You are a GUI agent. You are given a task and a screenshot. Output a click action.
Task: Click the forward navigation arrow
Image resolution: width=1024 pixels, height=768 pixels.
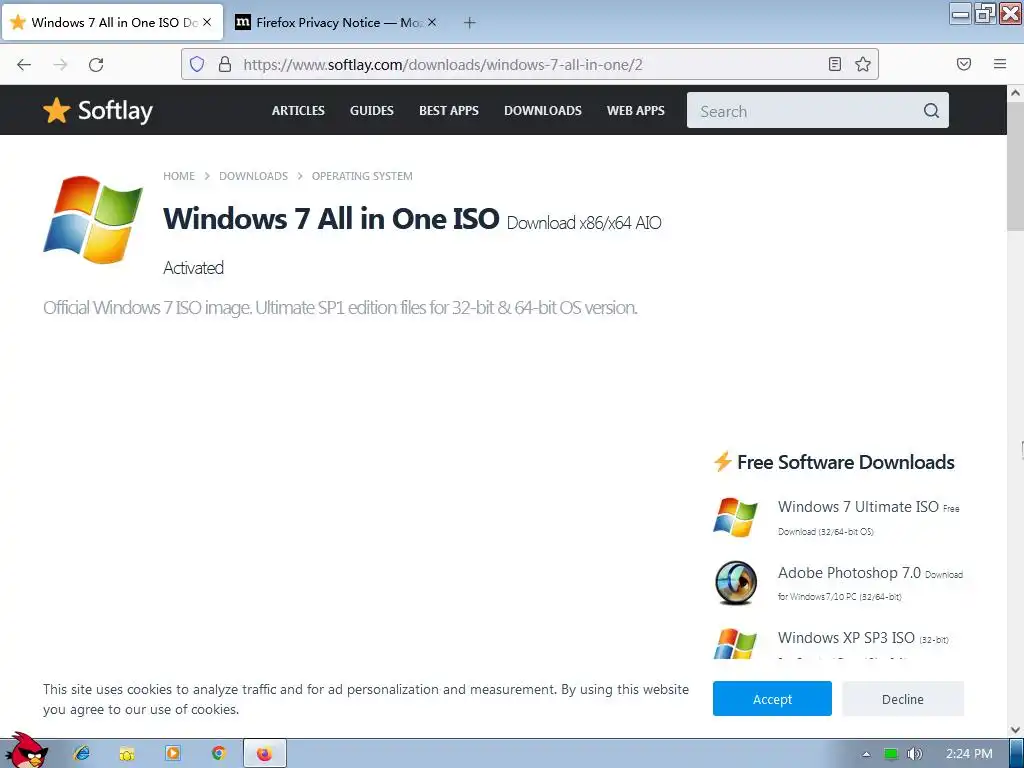point(60,64)
